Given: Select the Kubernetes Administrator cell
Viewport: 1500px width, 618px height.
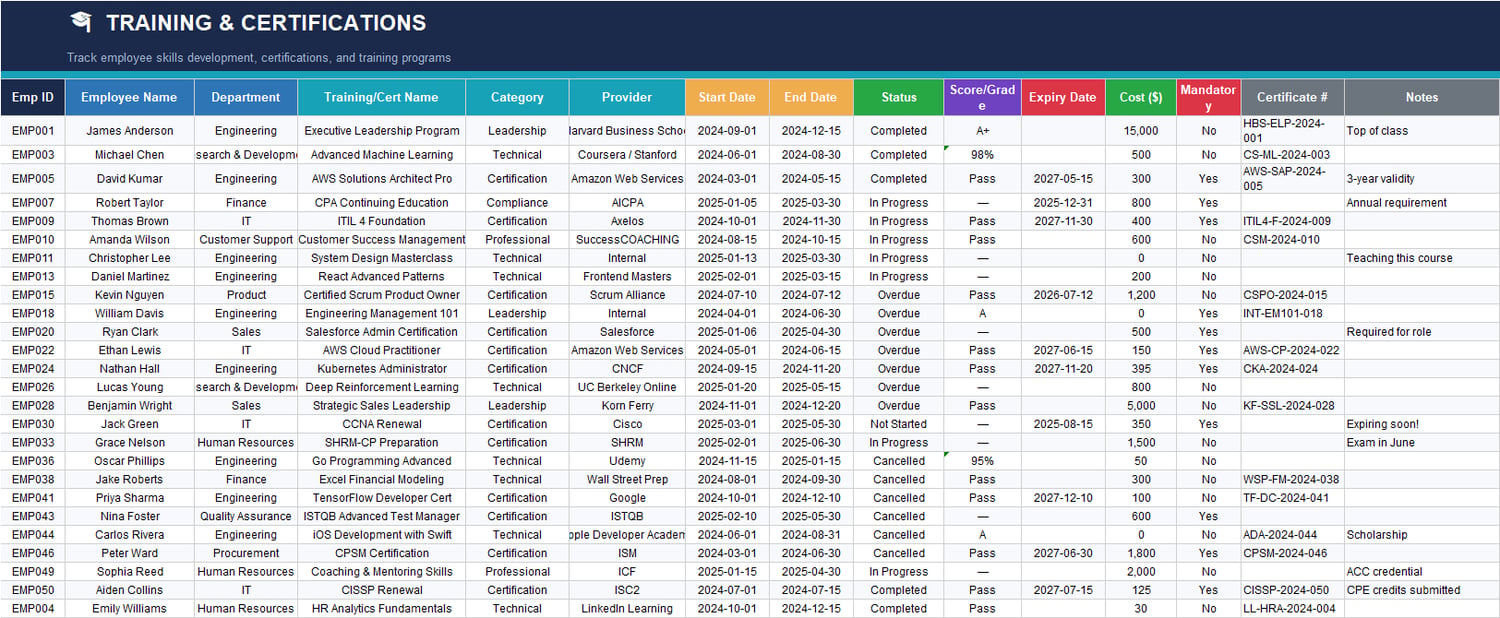Looking at the screenshot, I should (x=381, y=369).
